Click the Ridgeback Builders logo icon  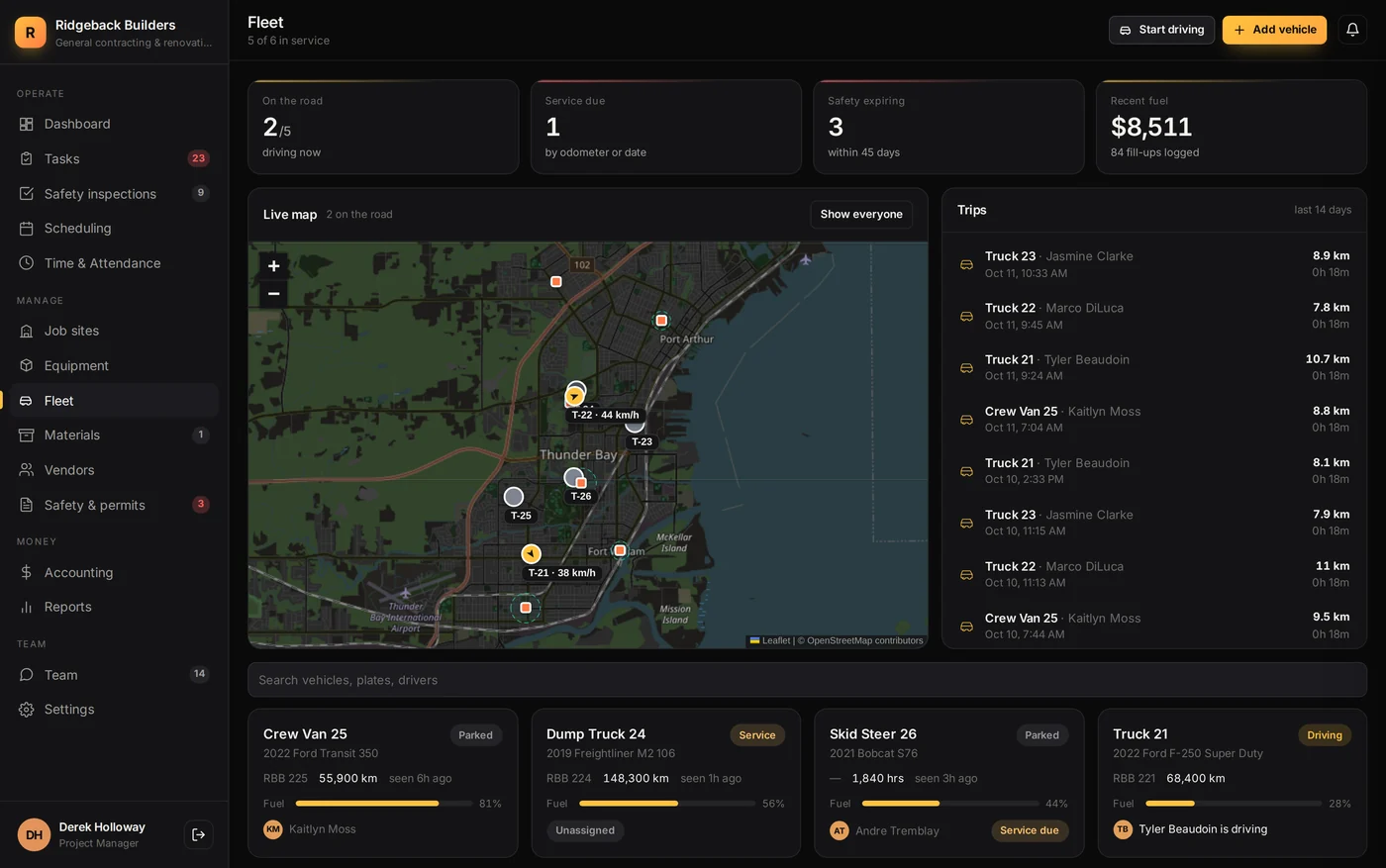click(x=30, y=33)
